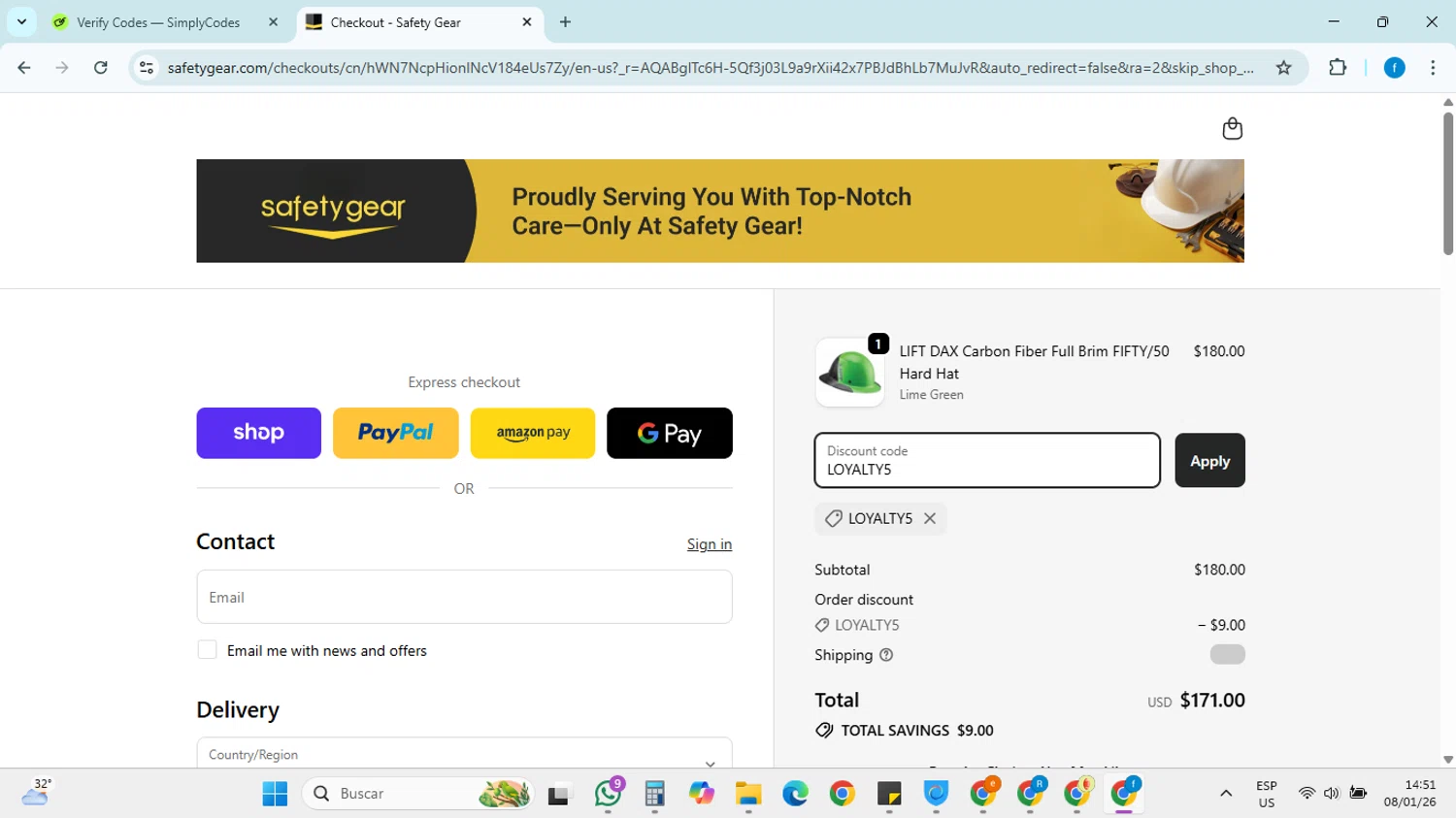
Task: Reload the checkout page
Action: (x=101, y=68)
